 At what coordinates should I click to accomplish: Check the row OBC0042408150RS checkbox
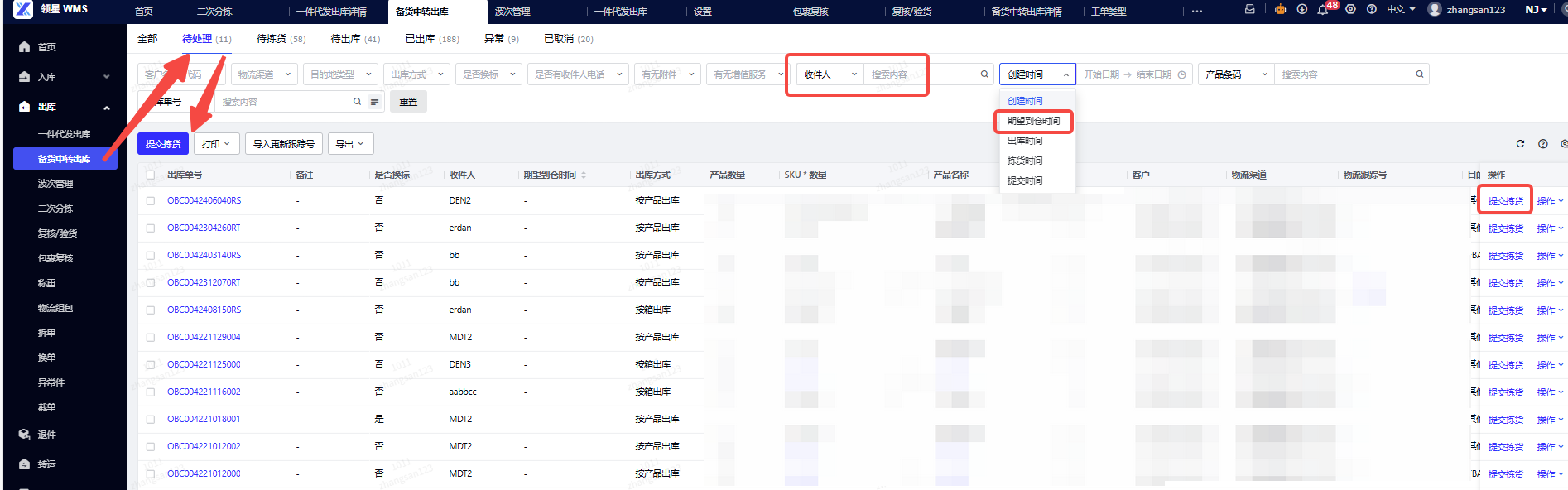point(151,310)
